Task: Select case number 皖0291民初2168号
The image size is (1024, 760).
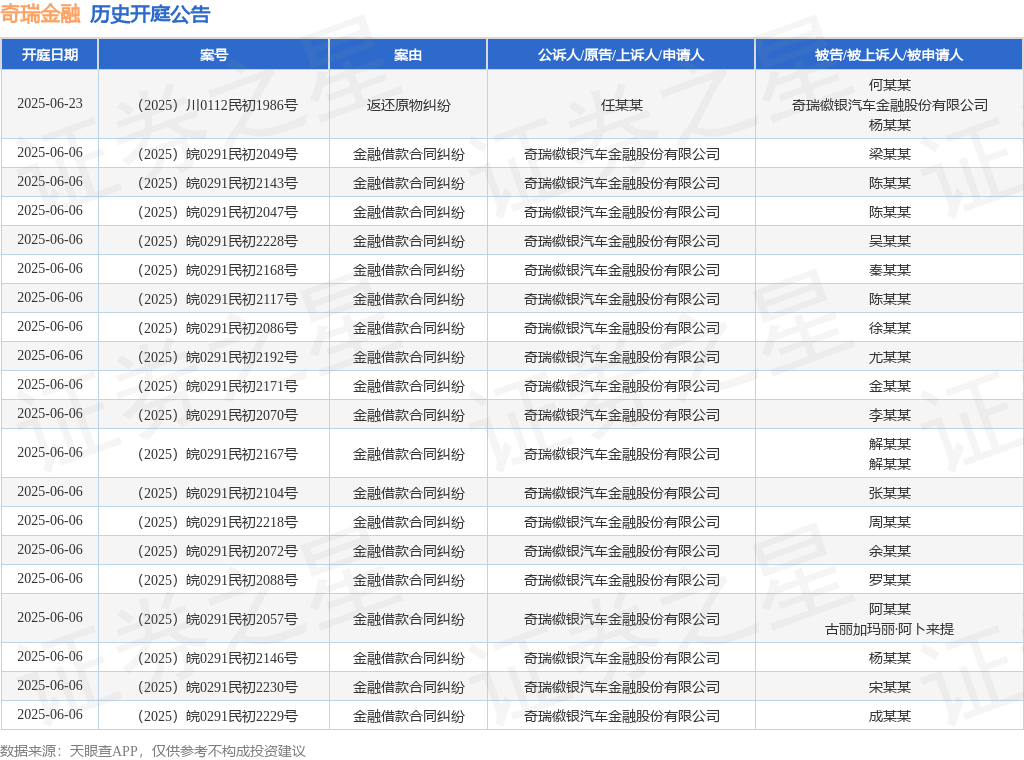Action: (217, 270)
